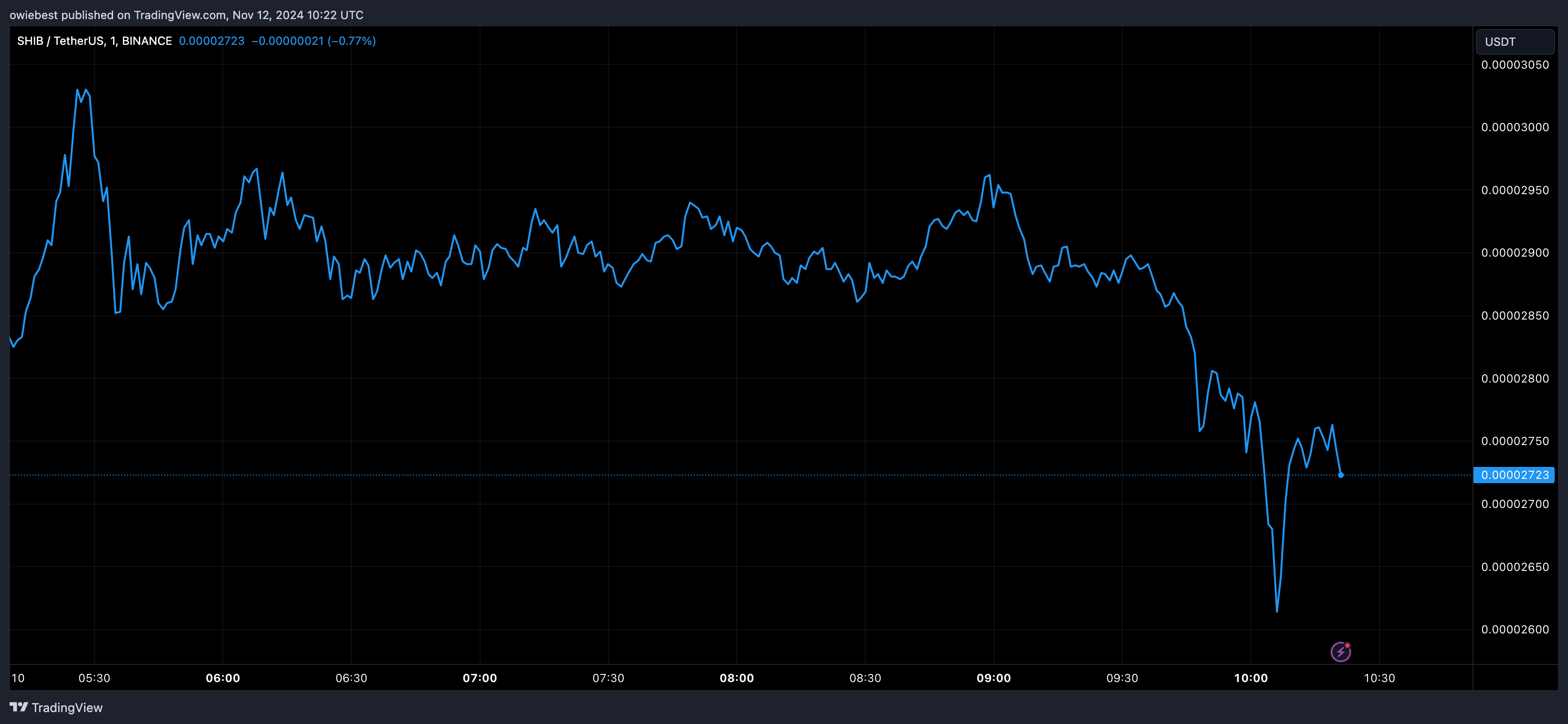Screen dimensions: 1568x724
Task: Click the 0.00002750 price scale label
Action: pos(1515,441)
